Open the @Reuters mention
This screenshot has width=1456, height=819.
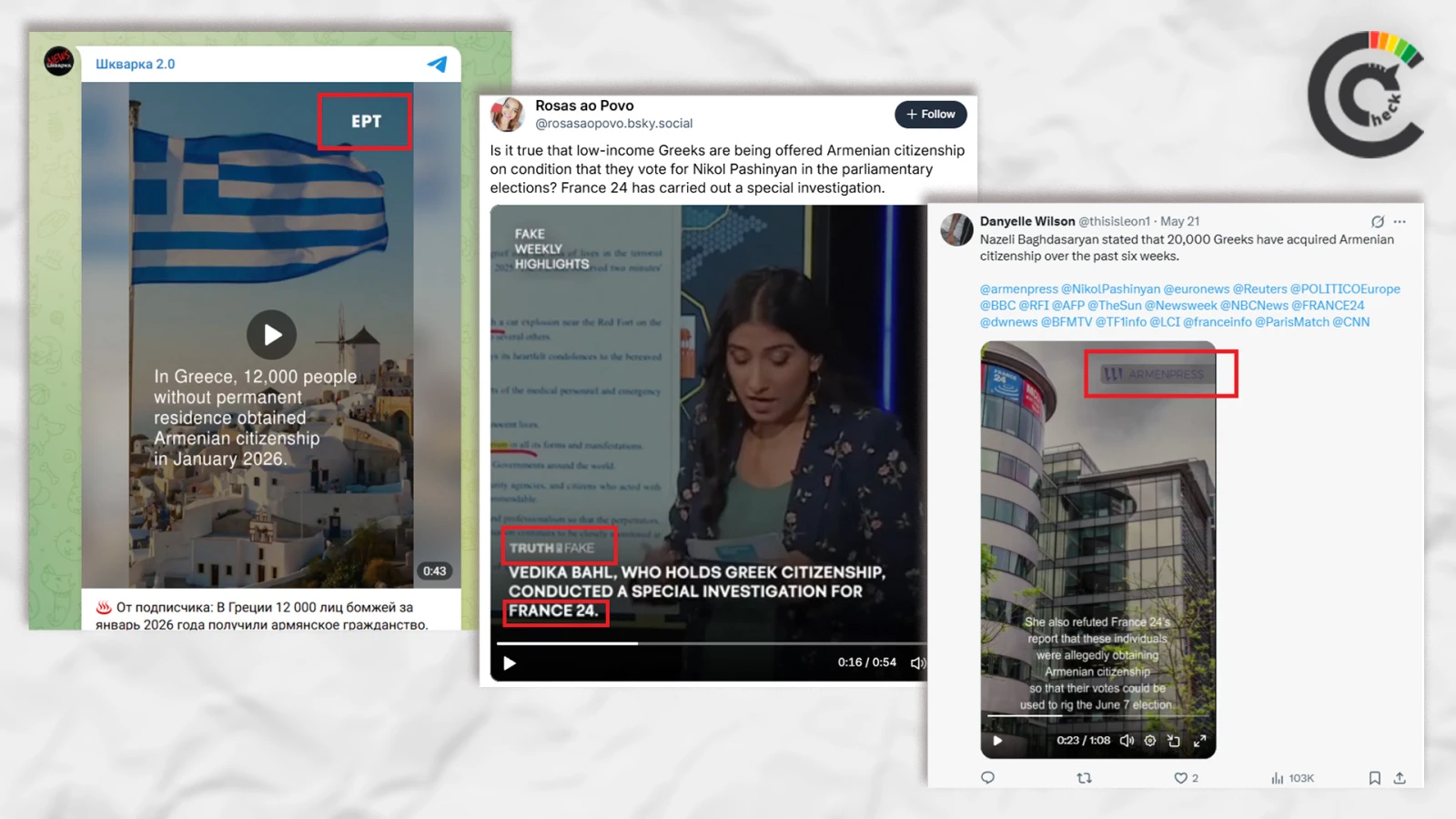(x=1259, y=288)
